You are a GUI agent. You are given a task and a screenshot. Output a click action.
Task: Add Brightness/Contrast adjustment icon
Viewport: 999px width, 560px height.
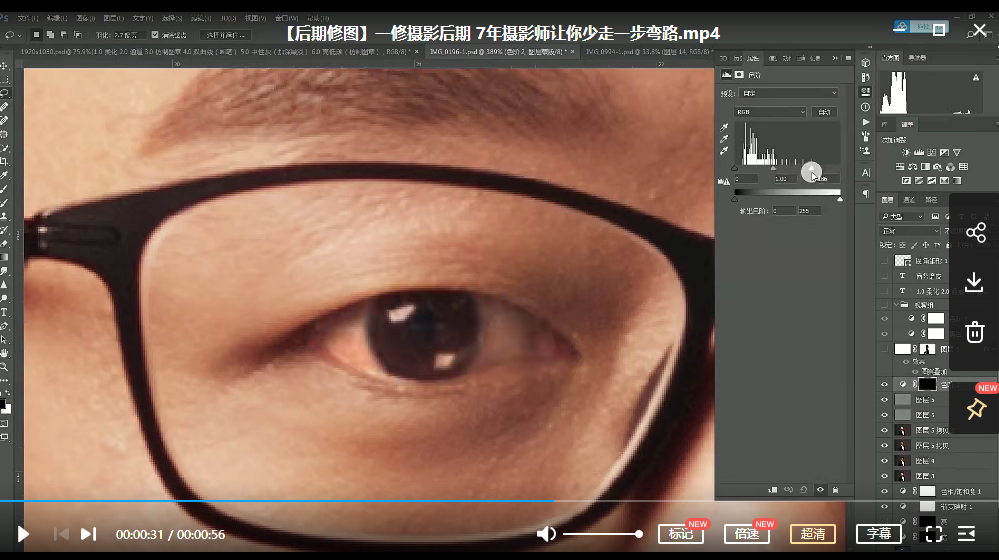906,152
